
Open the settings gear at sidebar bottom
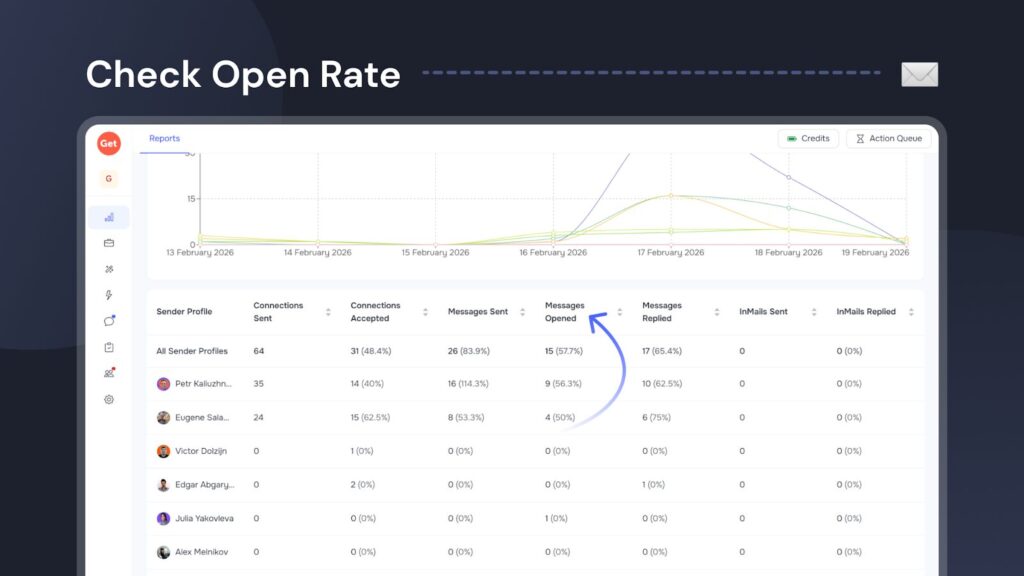pos(109,399)
